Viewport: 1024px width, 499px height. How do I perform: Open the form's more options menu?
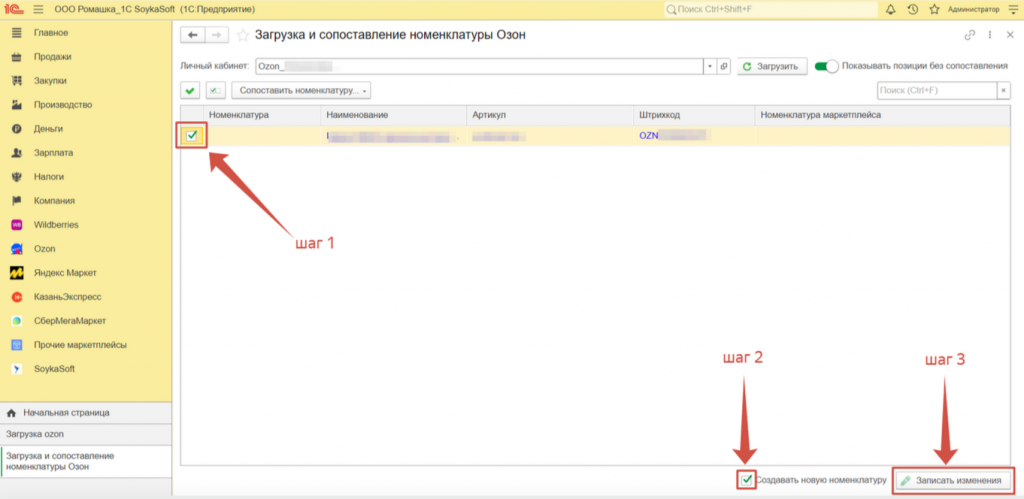coord(990,35)
